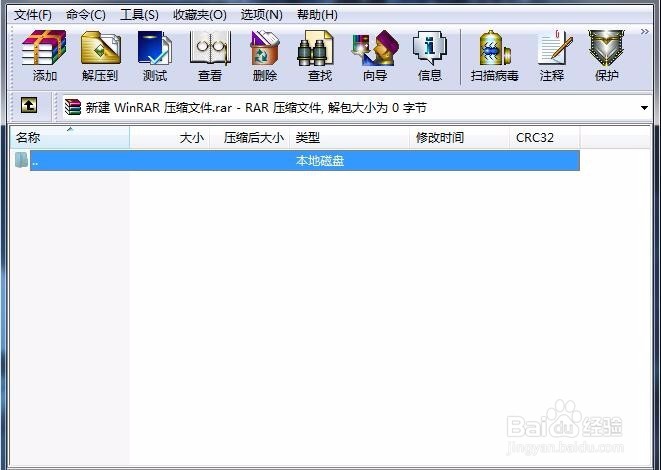
Task: Open the address bar dropdown arrow
Action: (x=644, y=108)
